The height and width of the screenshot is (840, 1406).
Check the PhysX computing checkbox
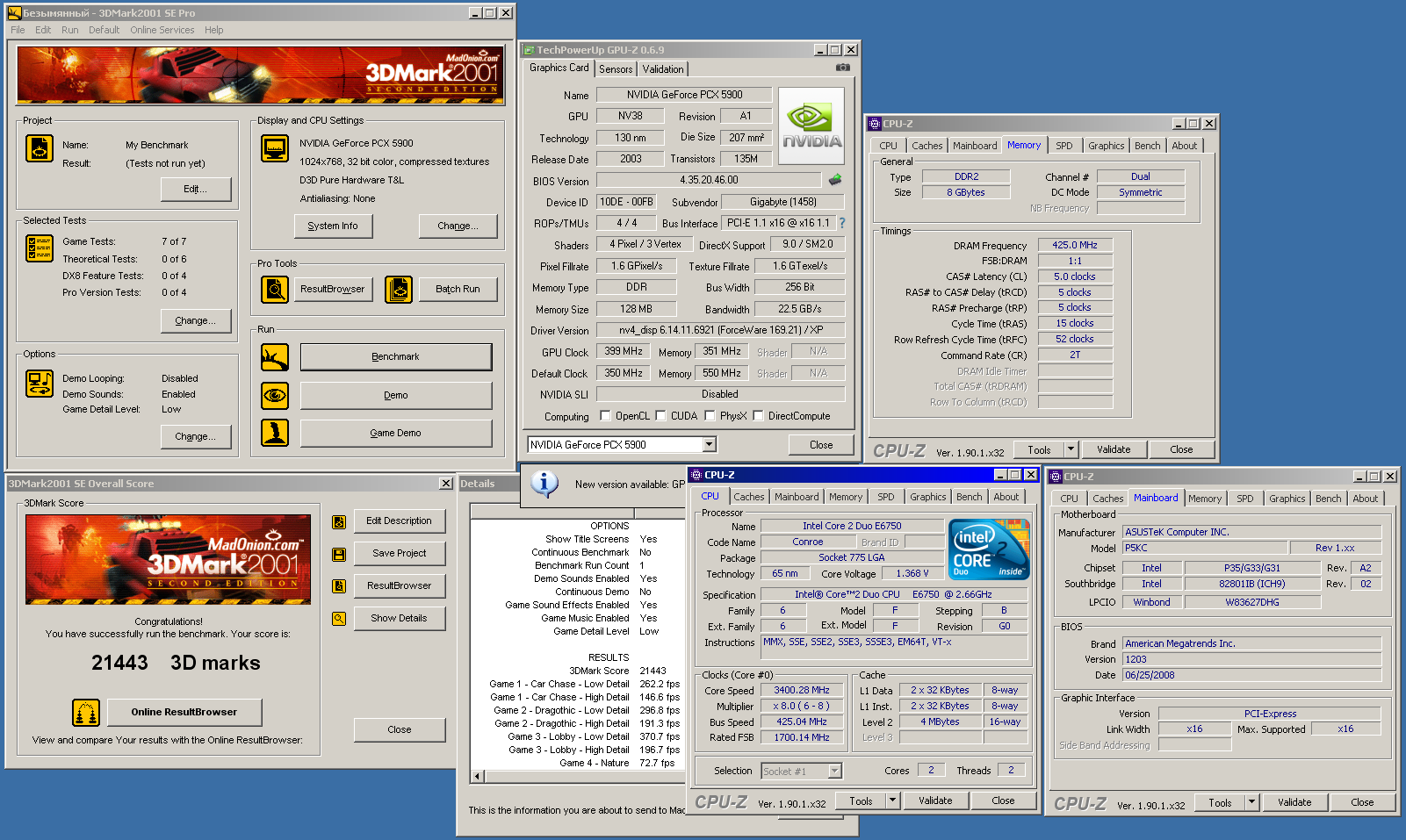pyautogui.click(x=710, y=416)
